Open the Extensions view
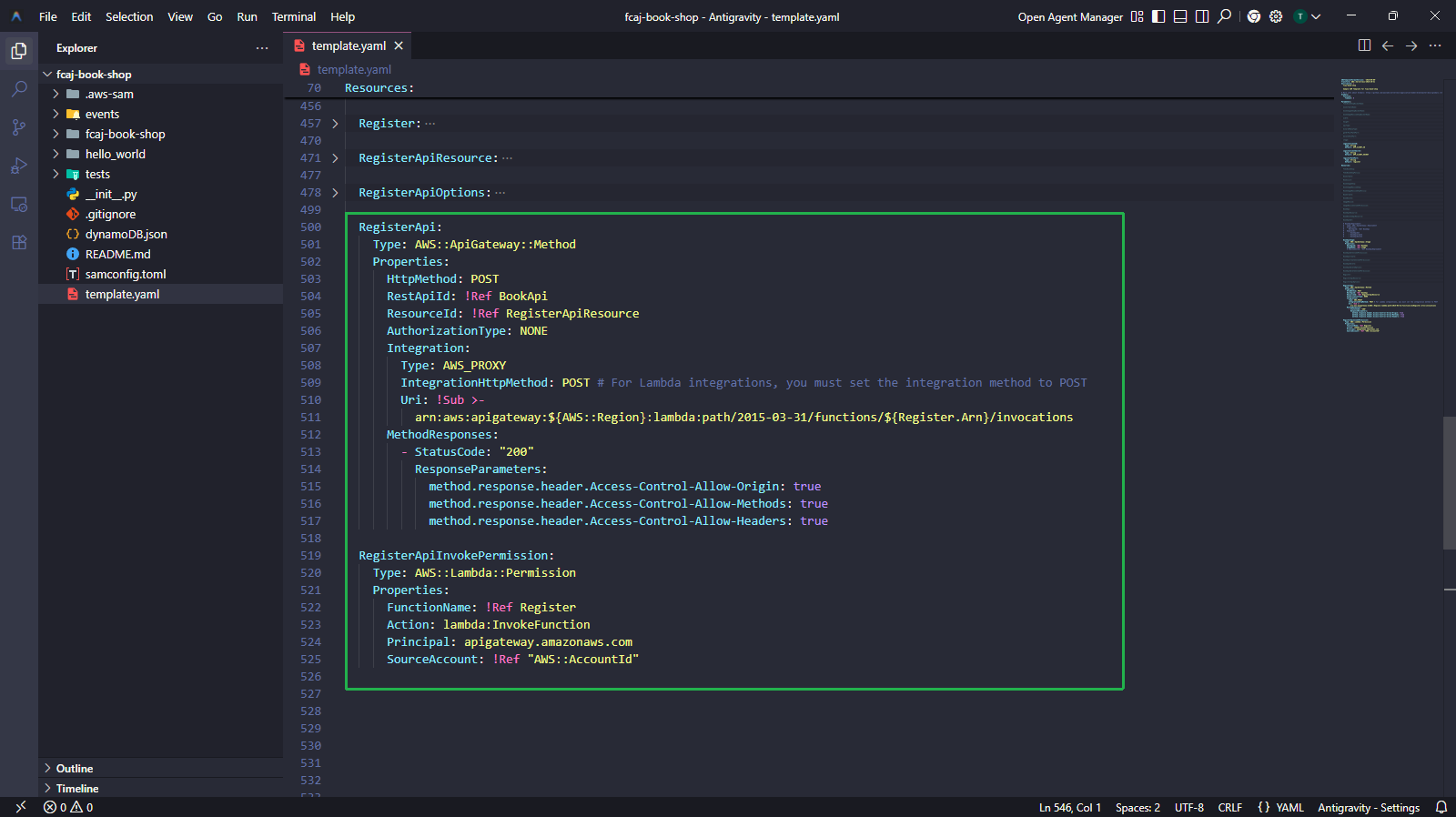Viewport: 1456px width, 817px height. pos(19,242)
